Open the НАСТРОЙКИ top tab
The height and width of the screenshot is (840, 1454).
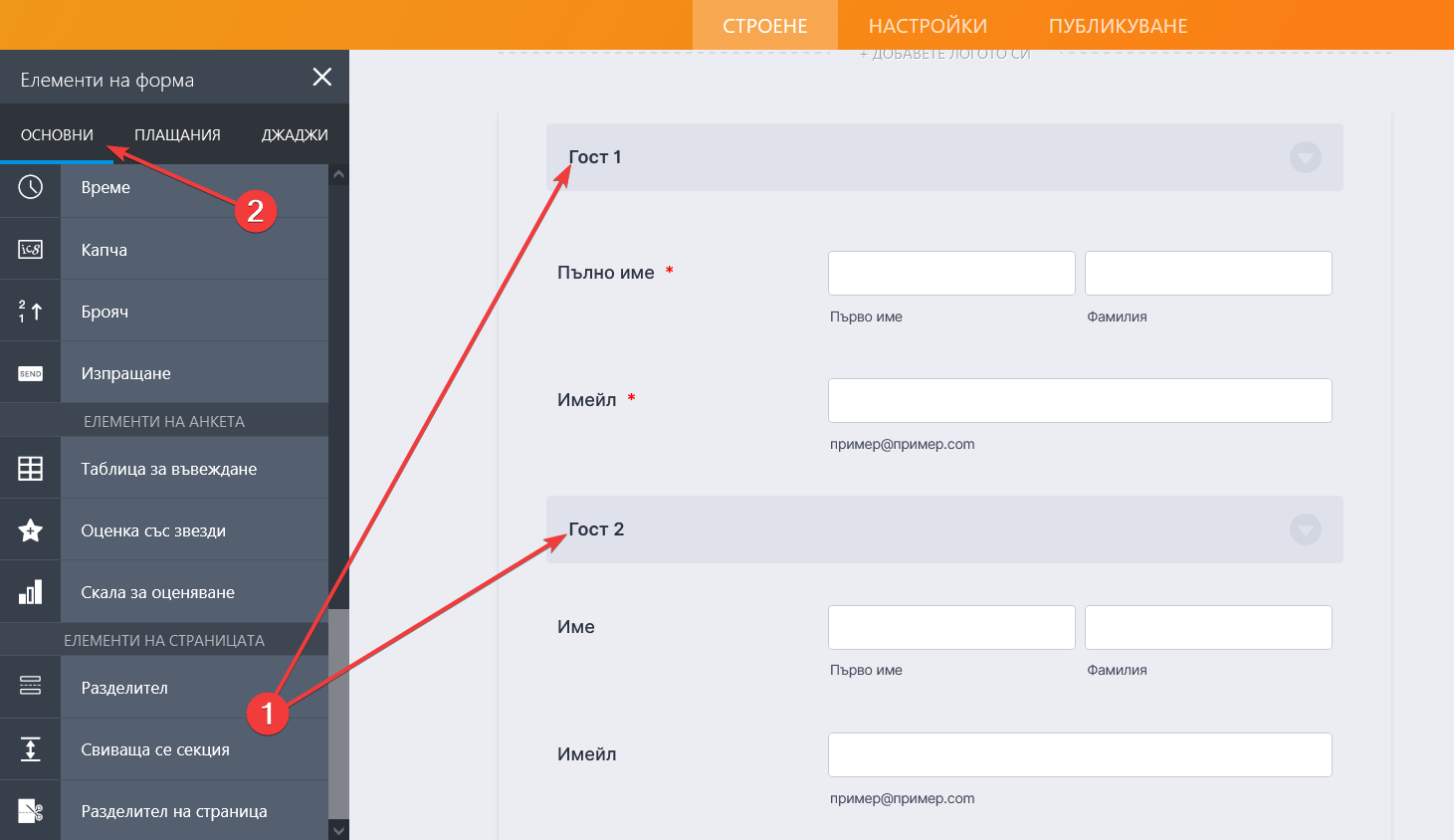(928, 26)
